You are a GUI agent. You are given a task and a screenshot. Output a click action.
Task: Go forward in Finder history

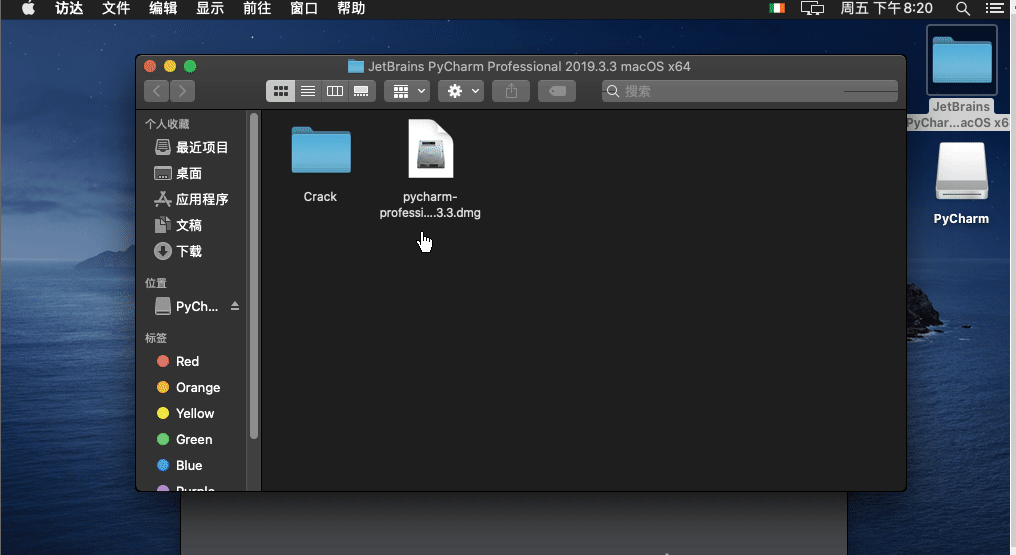coord(182,91)
